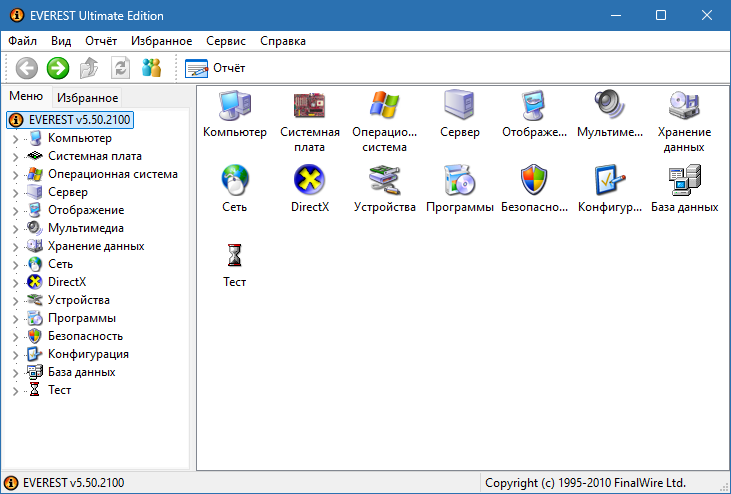Expand the Сеть tree node
731x494 pixels.
[x=15, y=265]
